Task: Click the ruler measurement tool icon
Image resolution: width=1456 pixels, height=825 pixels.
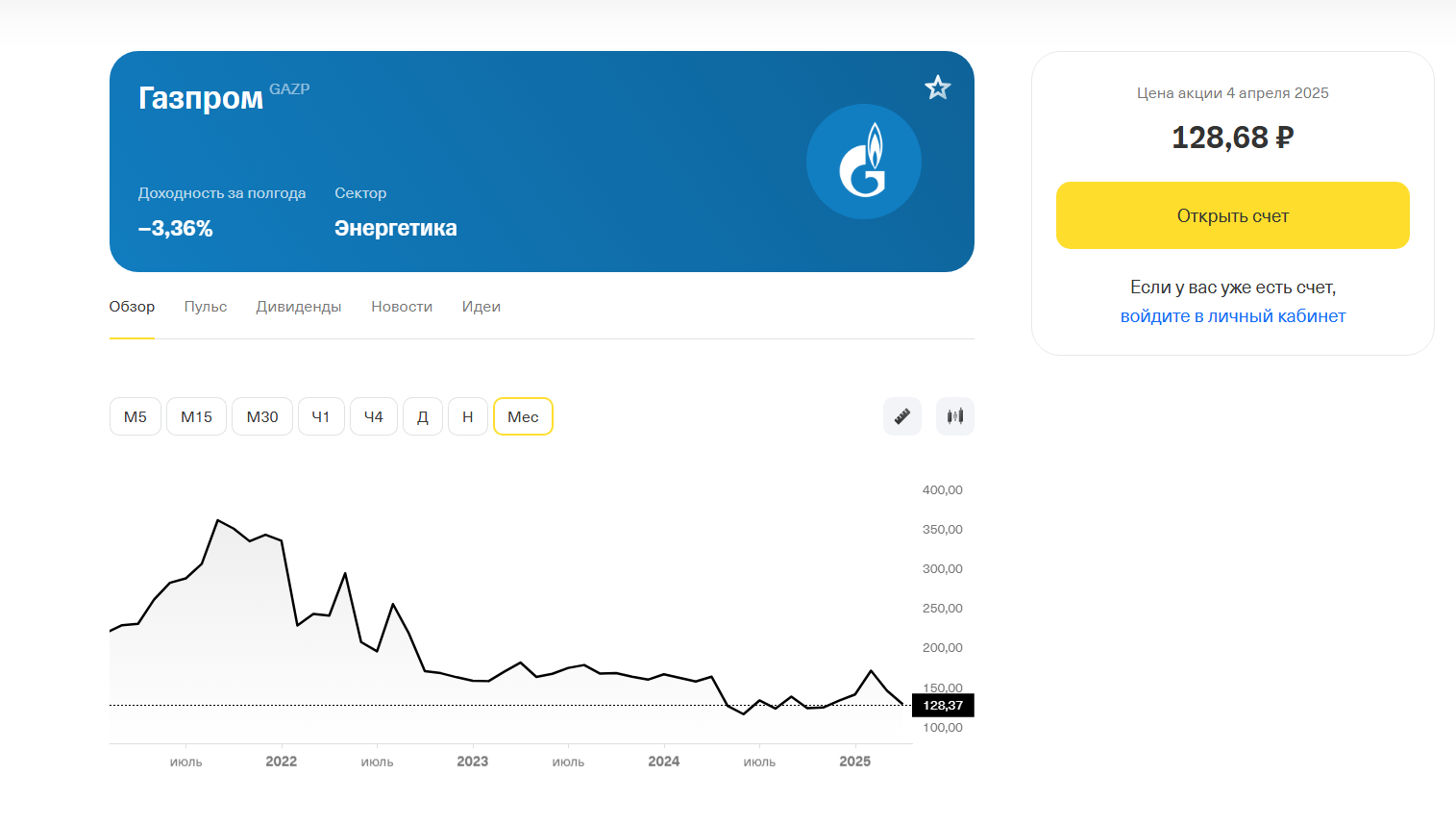Action: click(902, 416)
